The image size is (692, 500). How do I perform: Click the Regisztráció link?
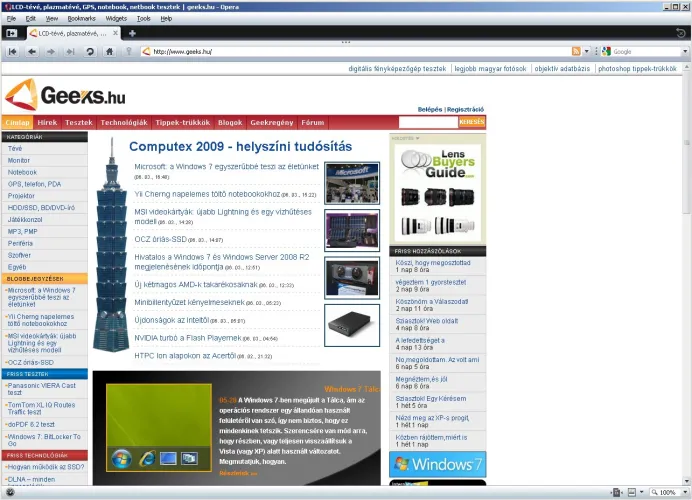pyautogui.click(x=465, y=109)
